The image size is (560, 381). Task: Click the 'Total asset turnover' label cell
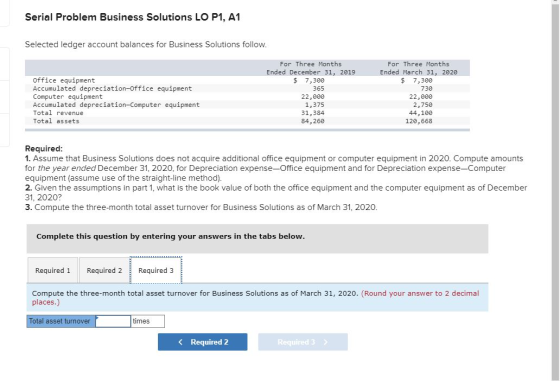pos(61,321)
